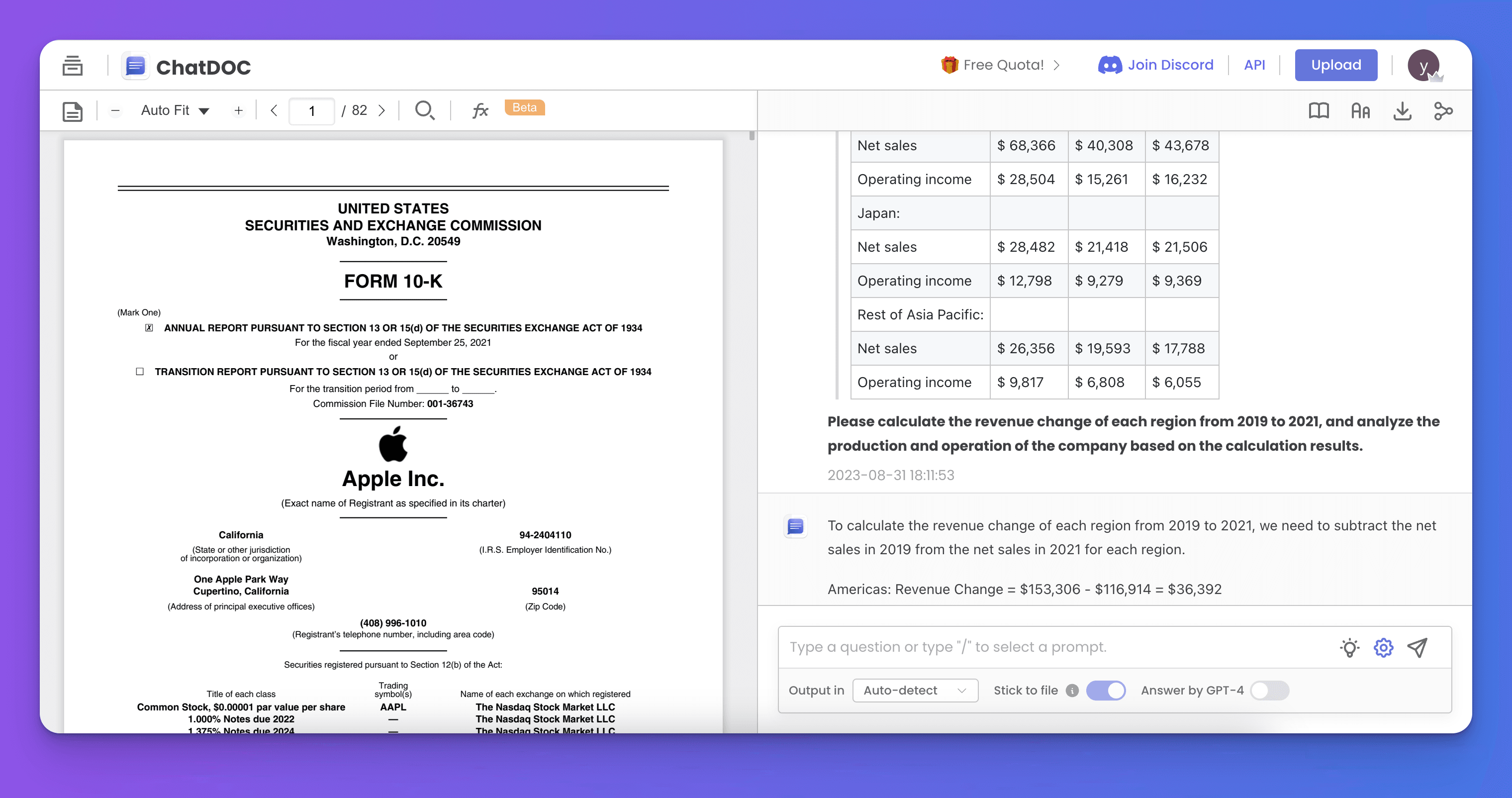Open the Auto Fit zoom dropdown
1512x798 pixels.
click(175, 110)
